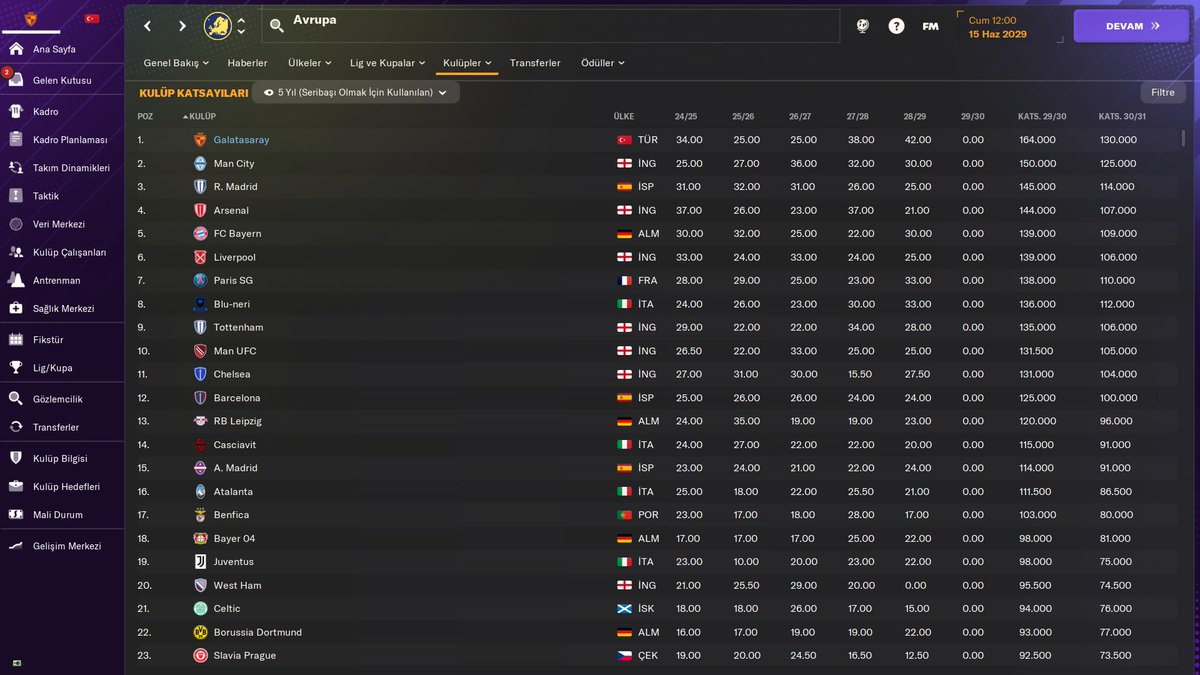Image resolution: width=1200 pixels, height=675 pixels.
Task: Open the 5 Yıl seeding view dropdown
Action: pos(355,92)
